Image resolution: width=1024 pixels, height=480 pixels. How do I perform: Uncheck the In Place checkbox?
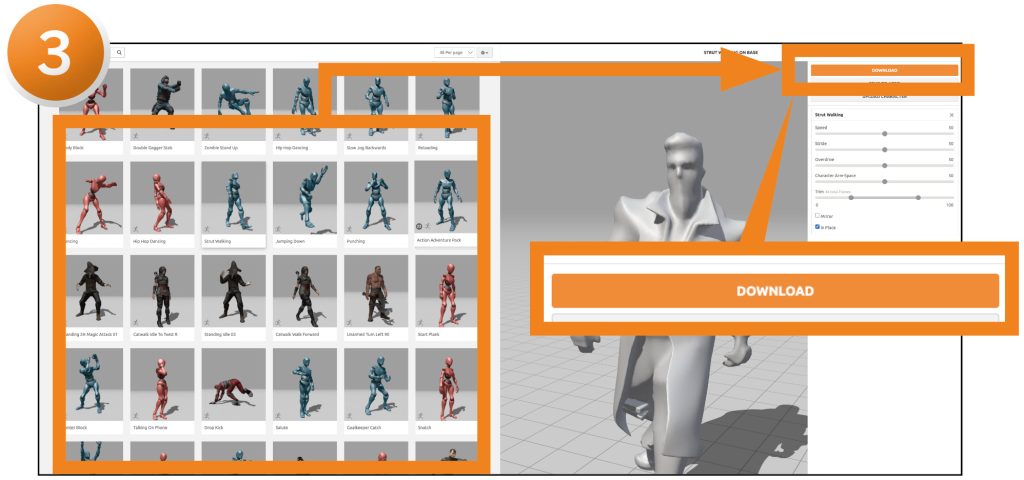(818, 227)
